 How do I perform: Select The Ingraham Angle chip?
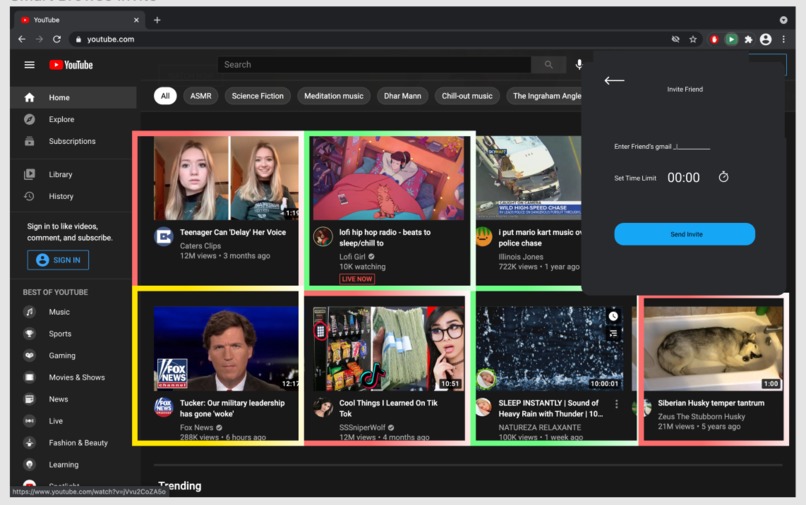pyautogui.click(x=546, y=96)
